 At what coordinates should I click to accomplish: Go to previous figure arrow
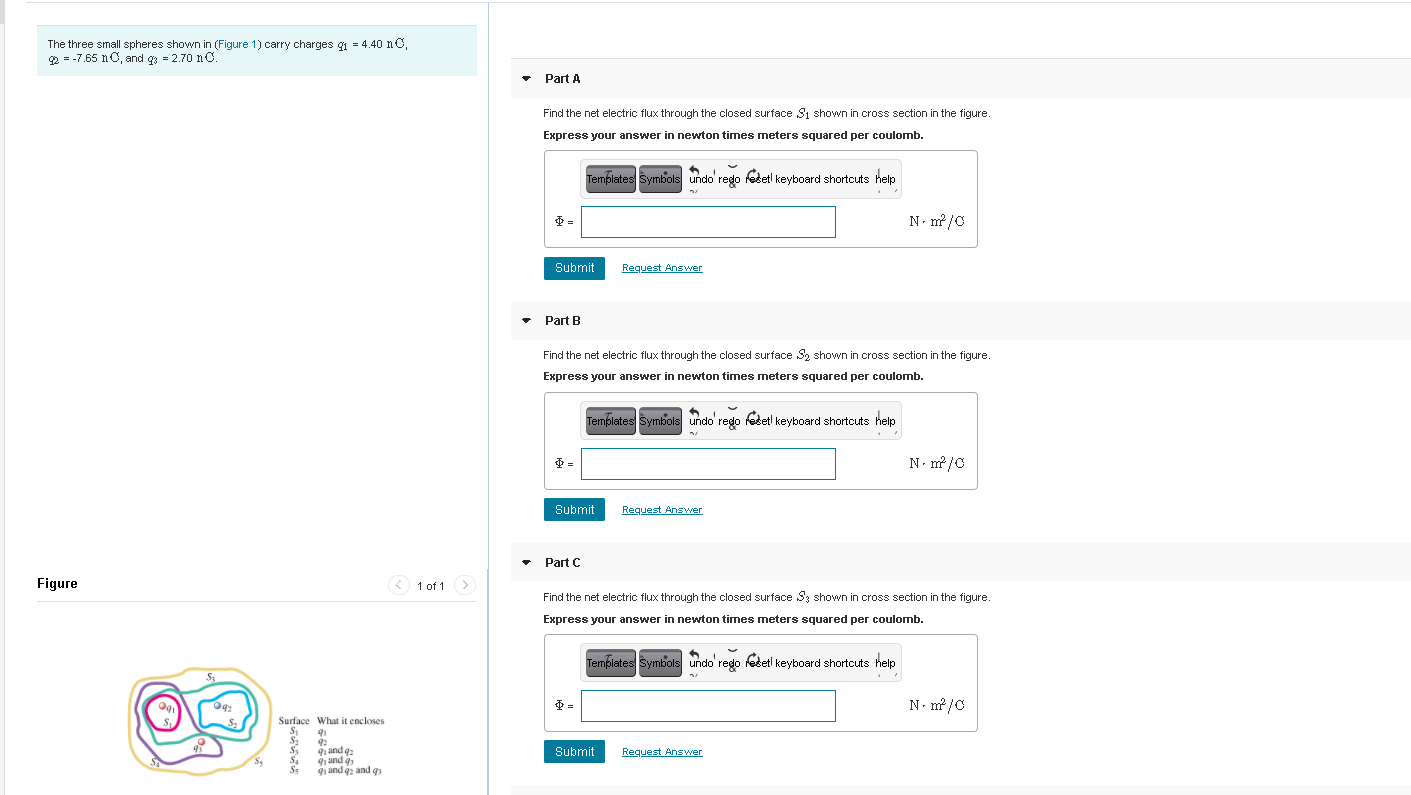tap(399, 585)
